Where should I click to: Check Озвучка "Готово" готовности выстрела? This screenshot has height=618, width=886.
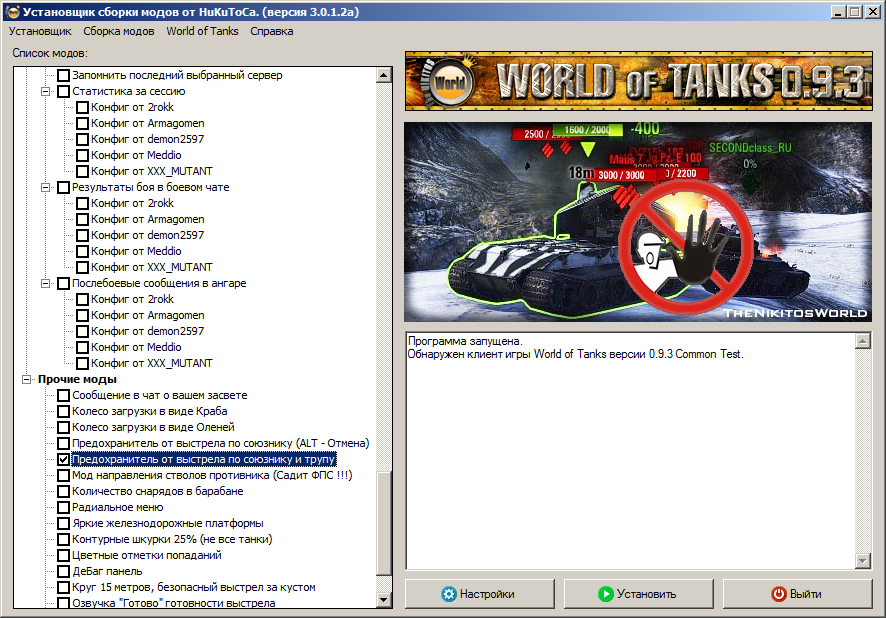63,603
